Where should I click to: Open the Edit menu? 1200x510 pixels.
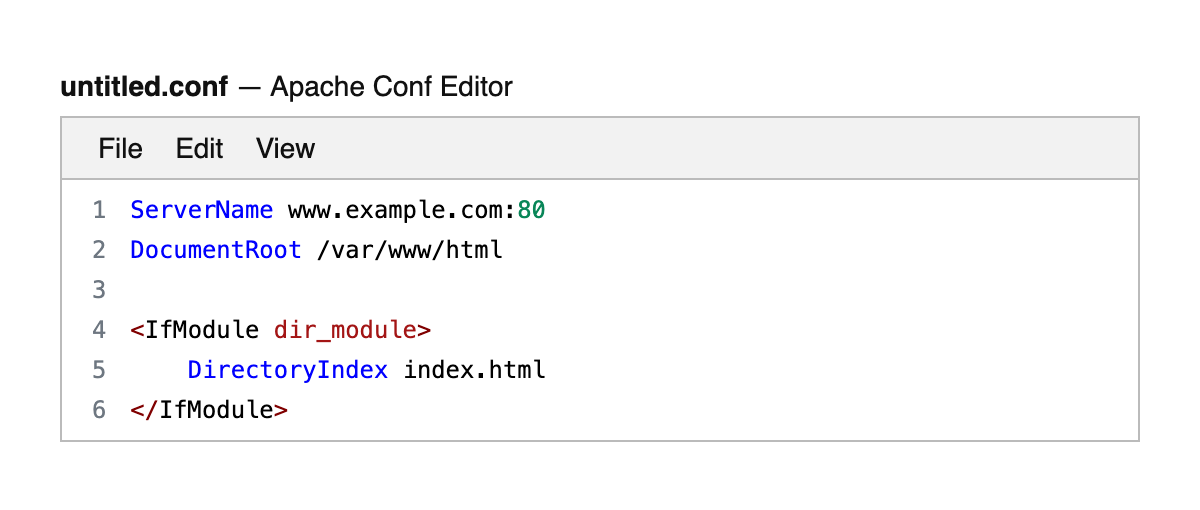tap(199, 149)
